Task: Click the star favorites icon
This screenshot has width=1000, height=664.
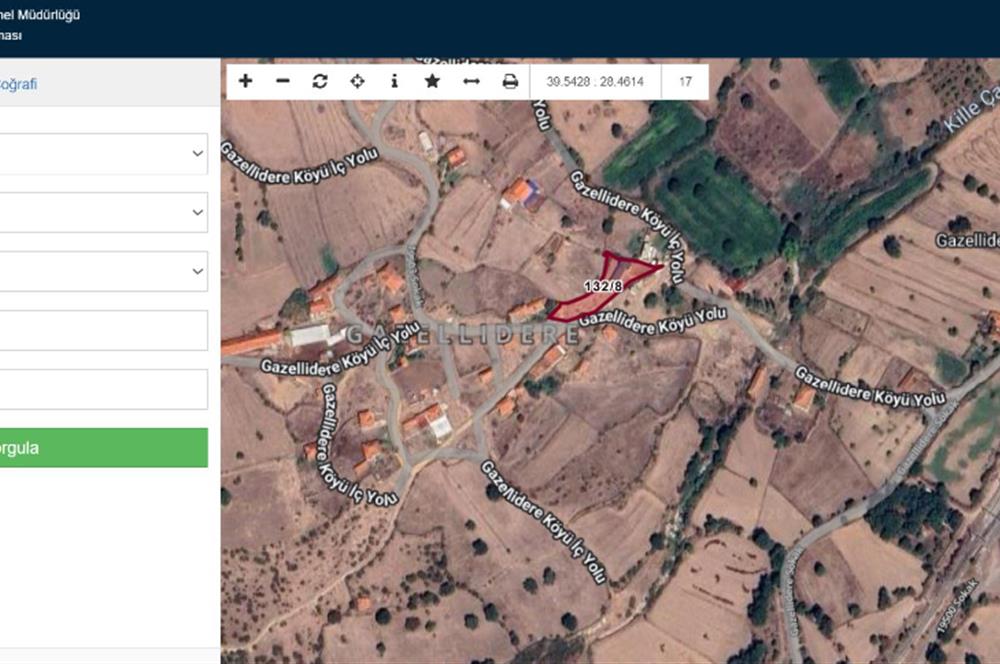Action: click(432, 81)
